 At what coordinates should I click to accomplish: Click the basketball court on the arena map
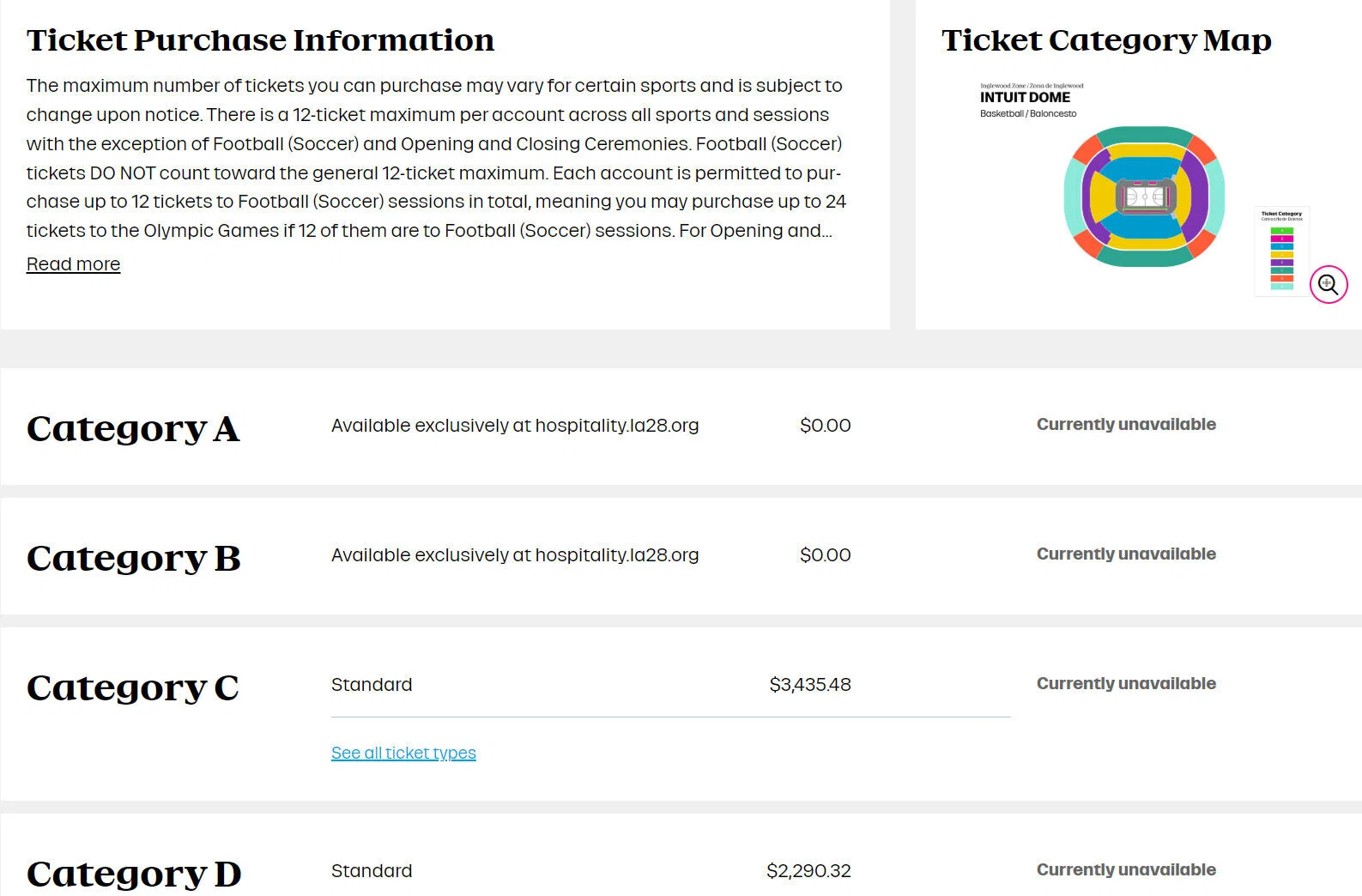tap(1144, 197)
